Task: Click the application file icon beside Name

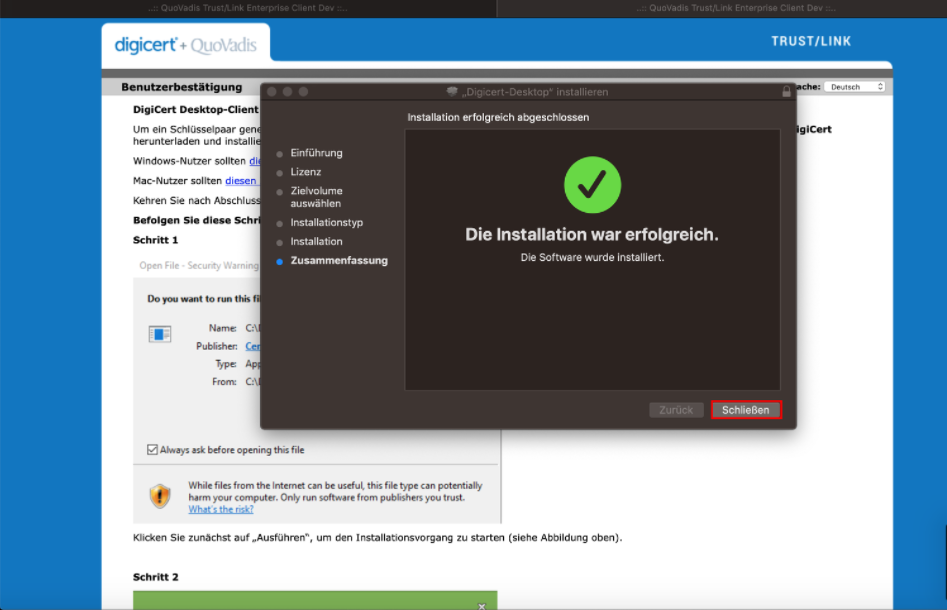Action: 160,334
